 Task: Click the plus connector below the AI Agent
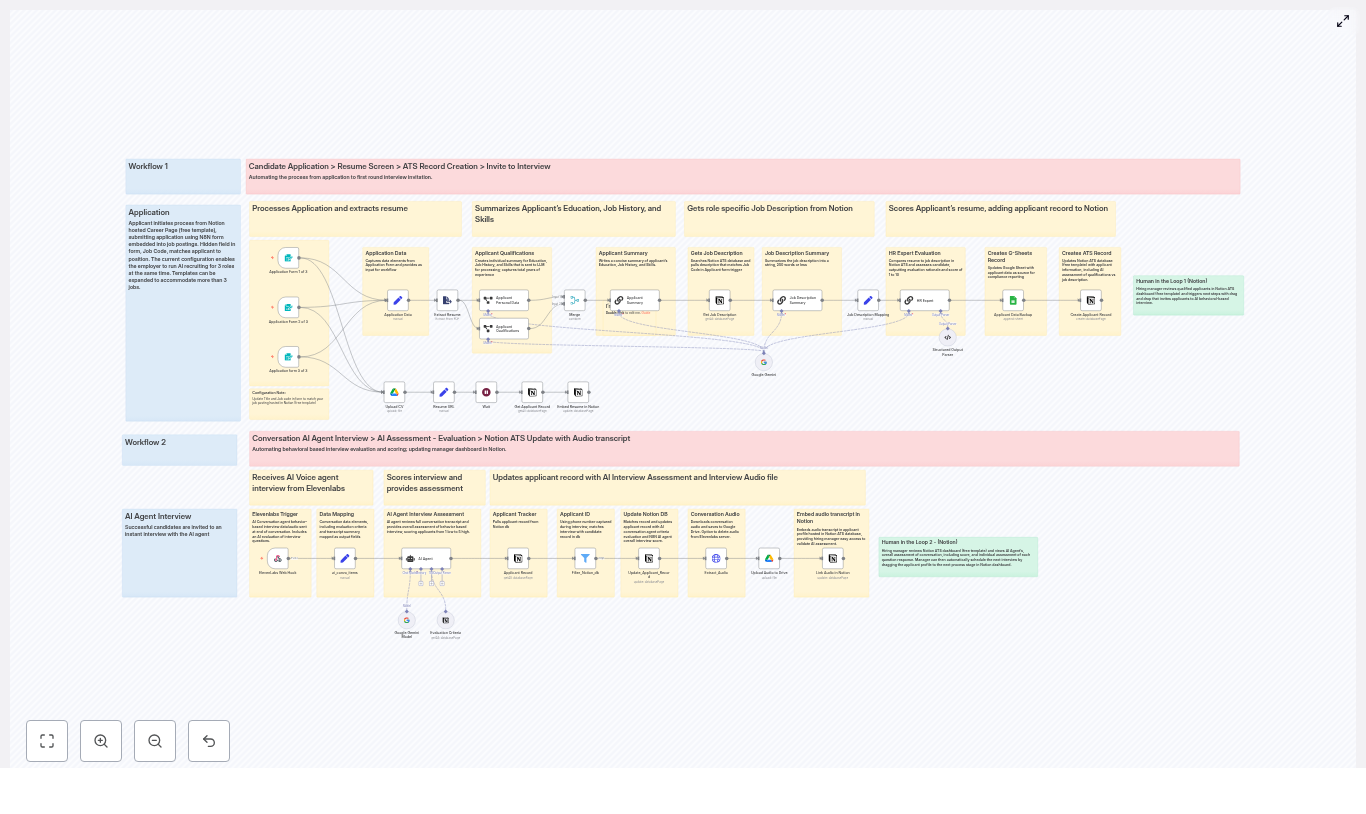point(431,584)
